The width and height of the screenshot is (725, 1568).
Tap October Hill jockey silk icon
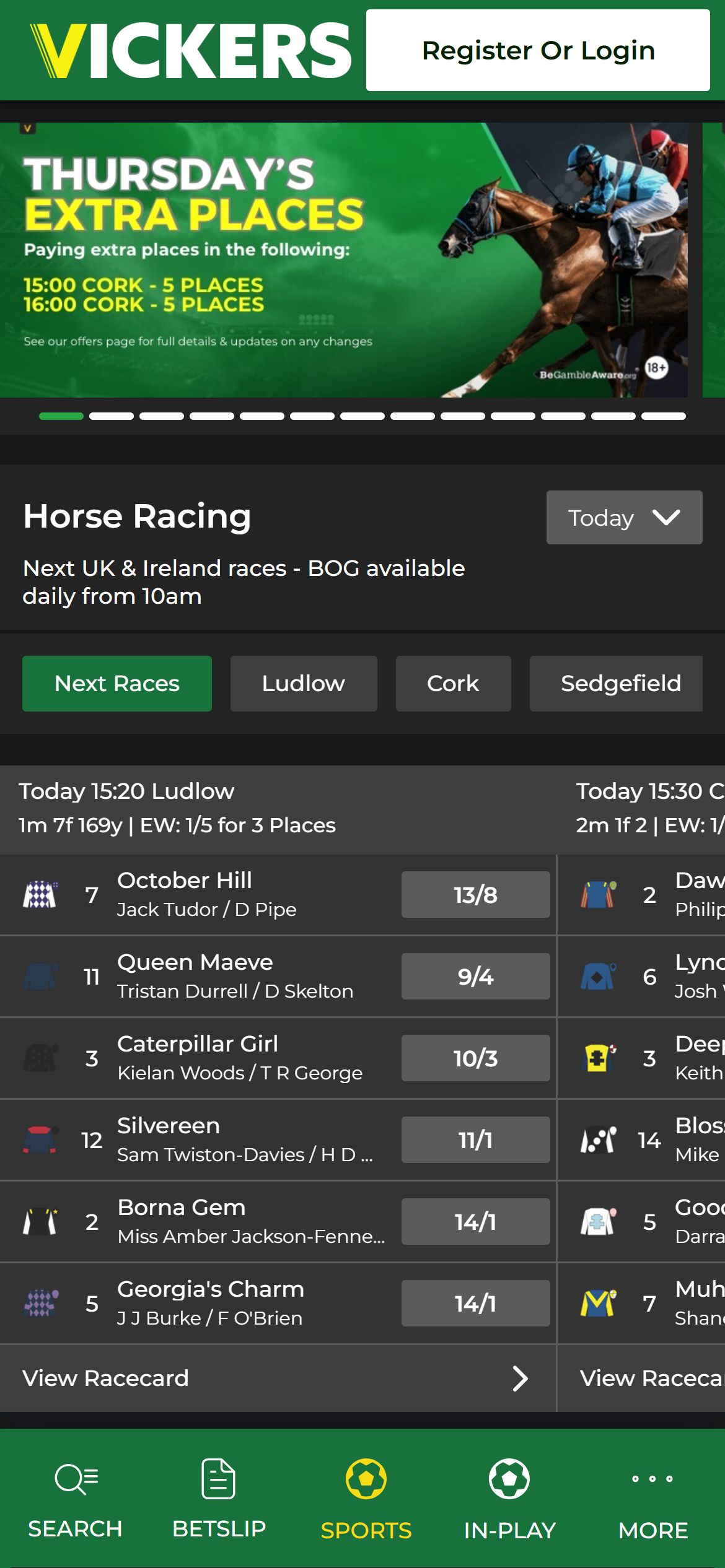click(40, 894)
